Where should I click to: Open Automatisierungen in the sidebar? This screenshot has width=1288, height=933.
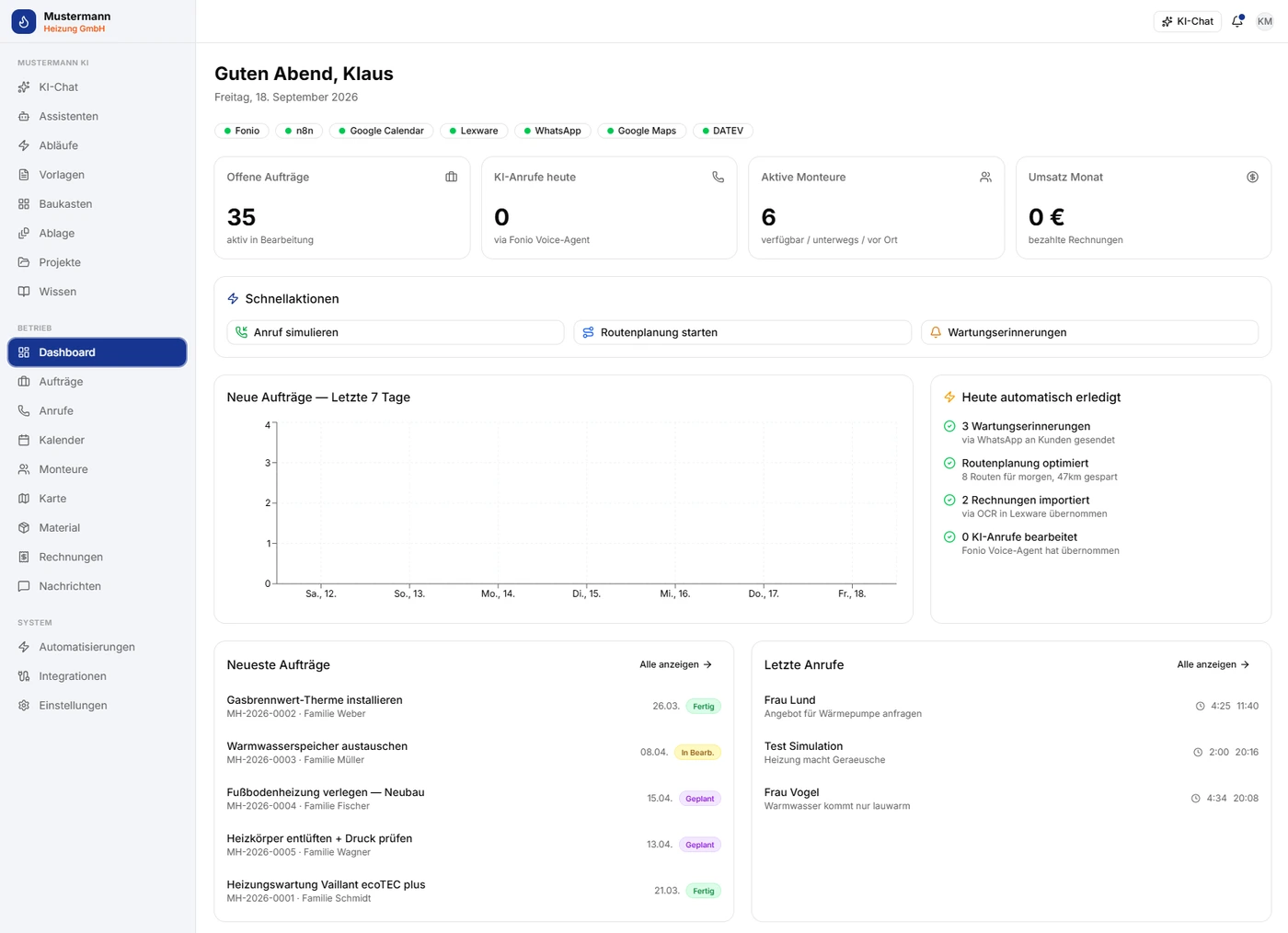(x=98, y=647)
